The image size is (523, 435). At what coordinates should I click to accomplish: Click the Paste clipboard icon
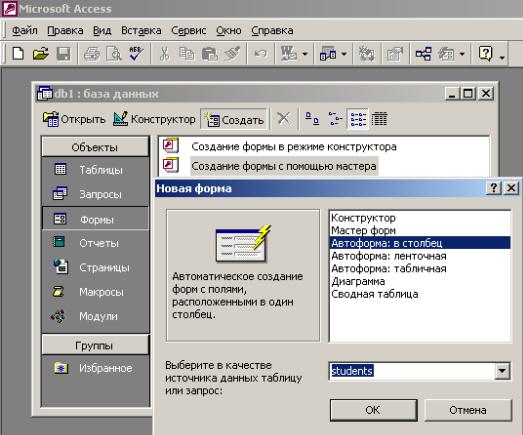pos(209,53)
